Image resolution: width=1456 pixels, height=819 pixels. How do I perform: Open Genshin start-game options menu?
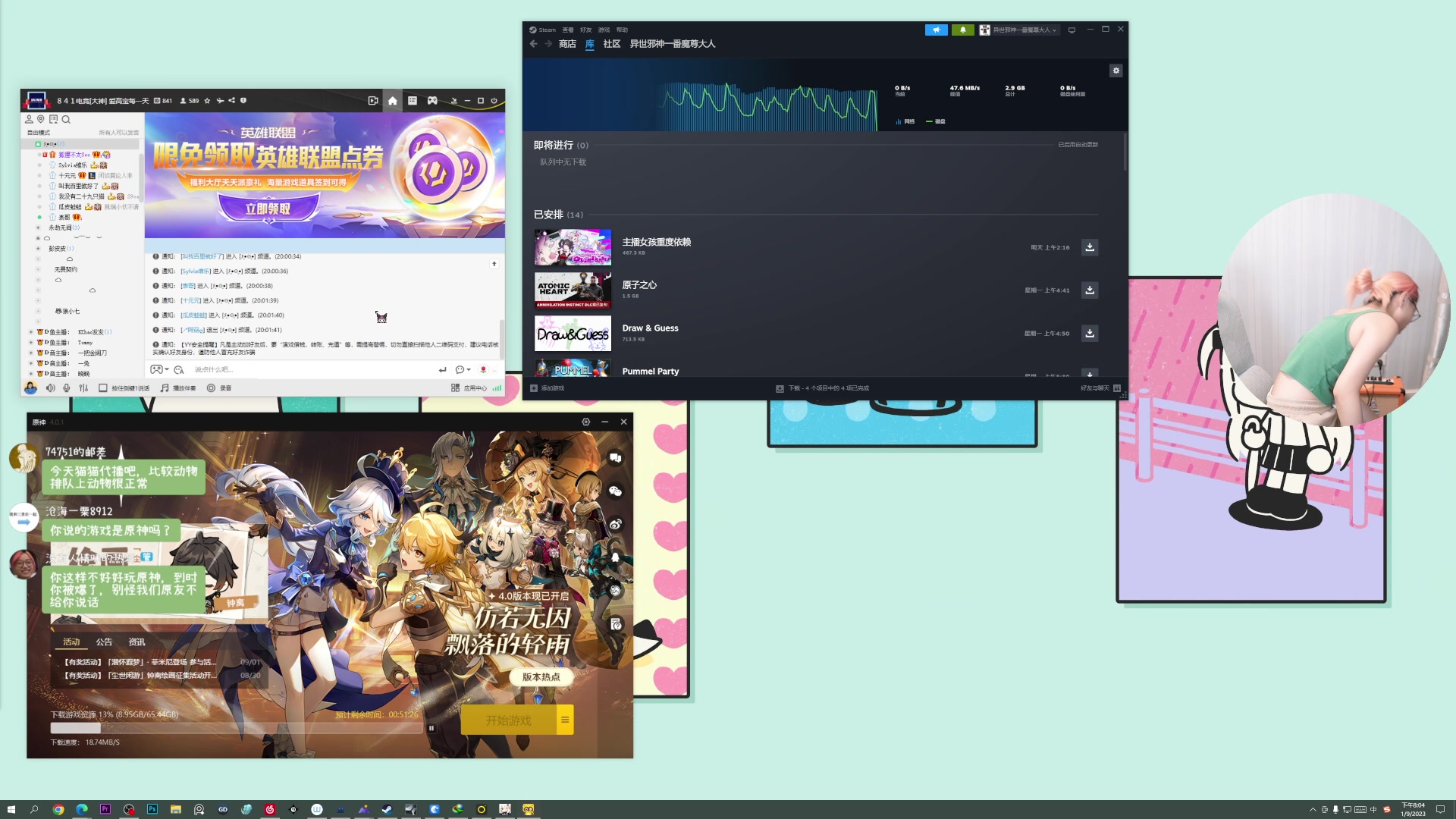565,720
